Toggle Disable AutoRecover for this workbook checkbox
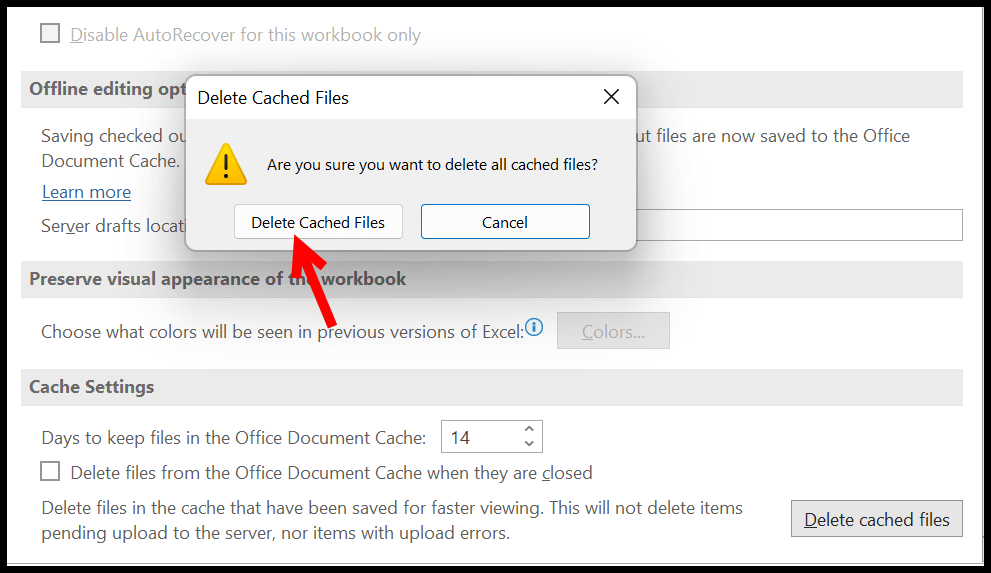Viewport: 991px width, 573px height. [x=50, y=33]
